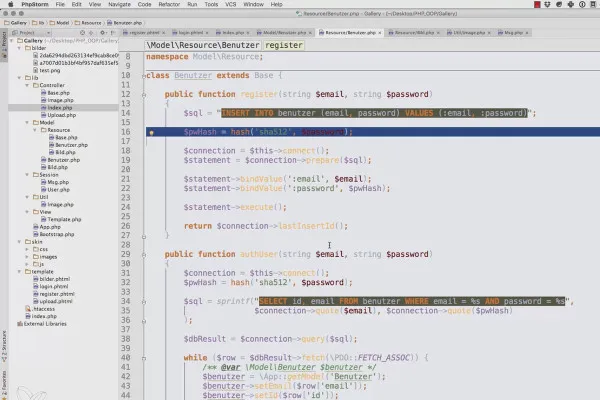Click the Model breadcrumb folder
Screen dimensions: 600x400
coord(59,23)
